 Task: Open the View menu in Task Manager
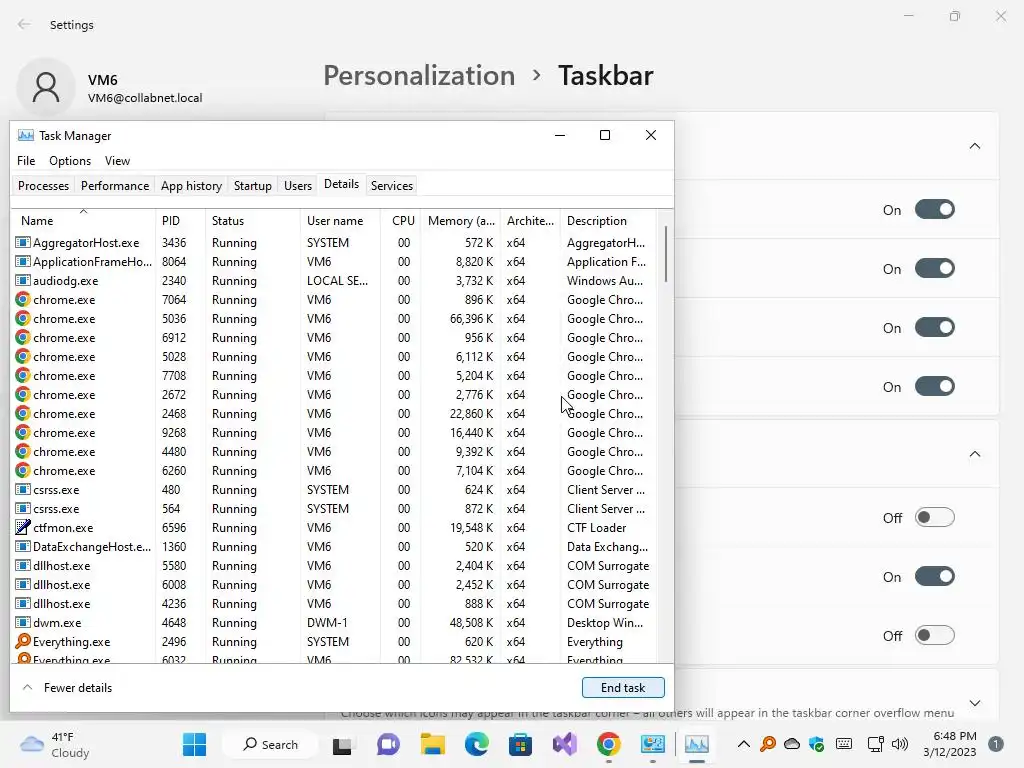click(118, 161)
